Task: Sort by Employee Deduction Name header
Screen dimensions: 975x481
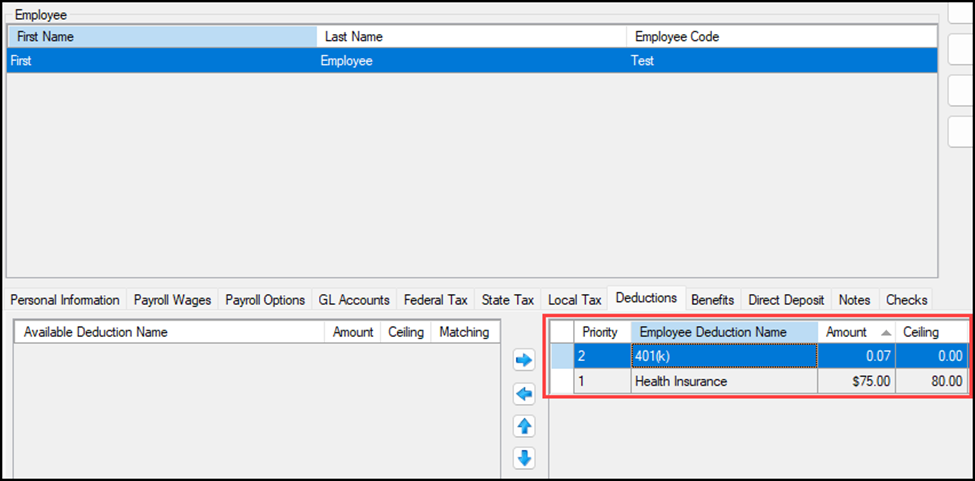Action: click(712, 332)
